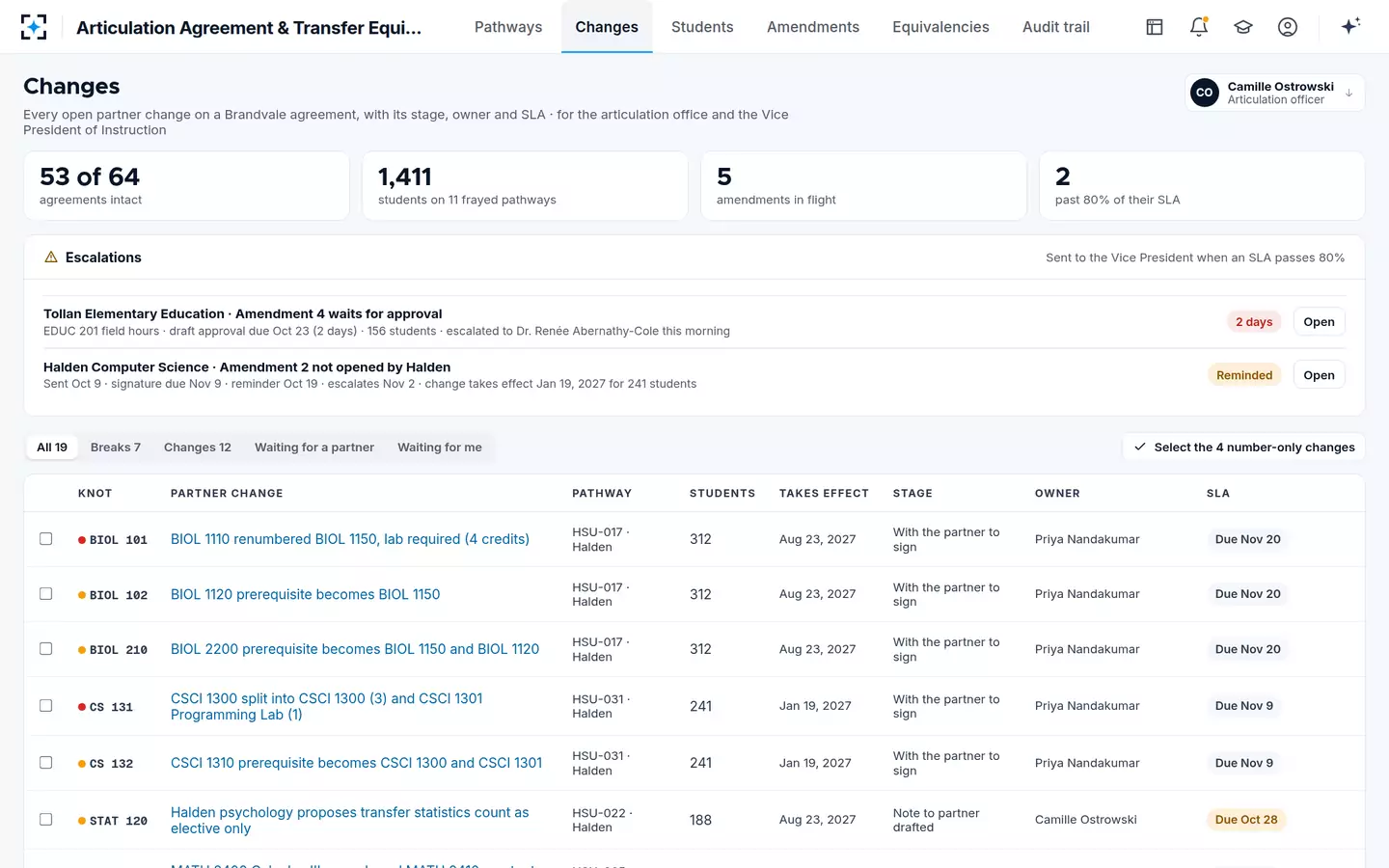Open BIOL 1120 prerequisite change link
This screenshot has height=868, width=1389.
[x=305, y=594]
